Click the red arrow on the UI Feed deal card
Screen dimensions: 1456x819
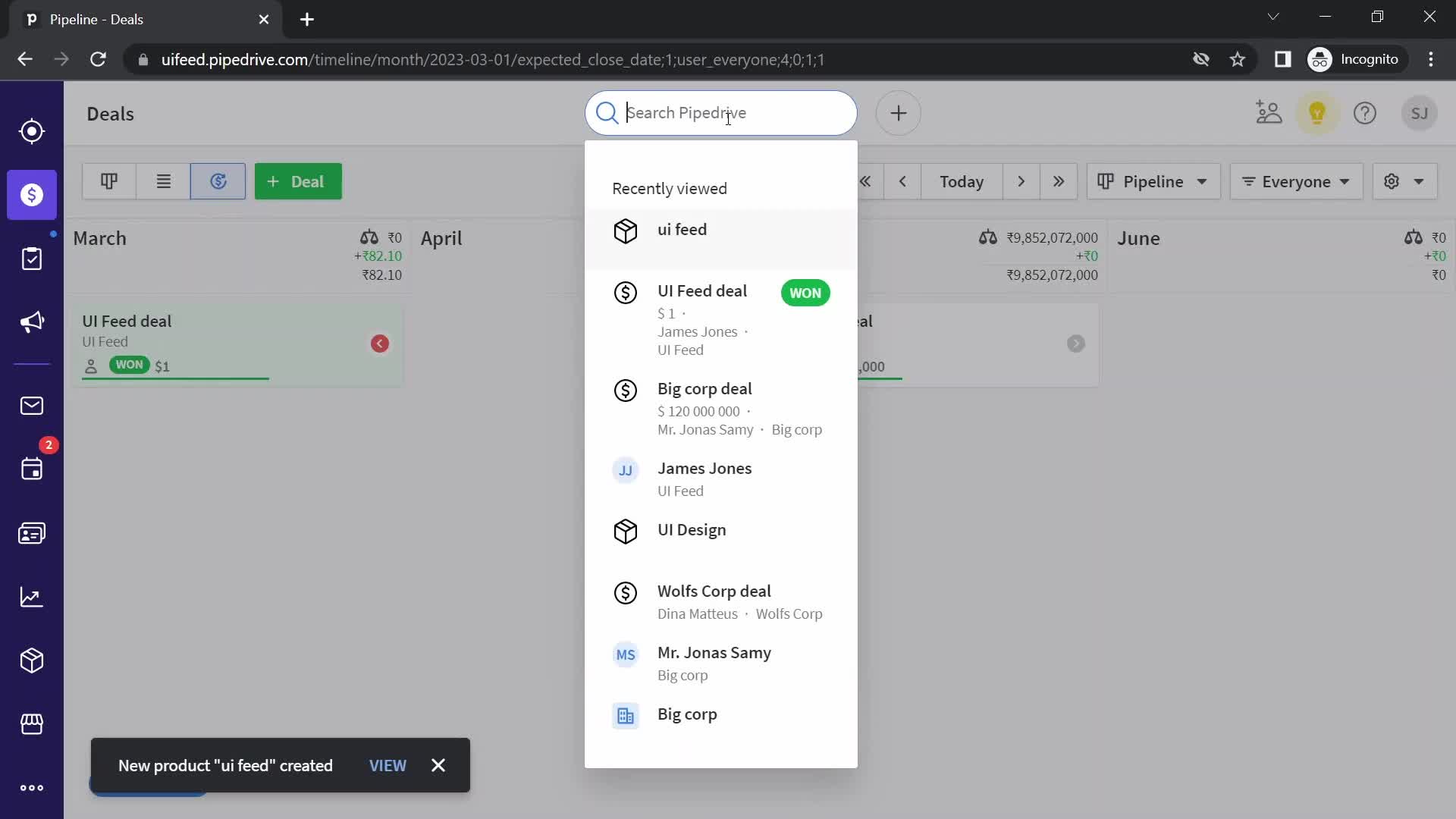coord(380,344)
